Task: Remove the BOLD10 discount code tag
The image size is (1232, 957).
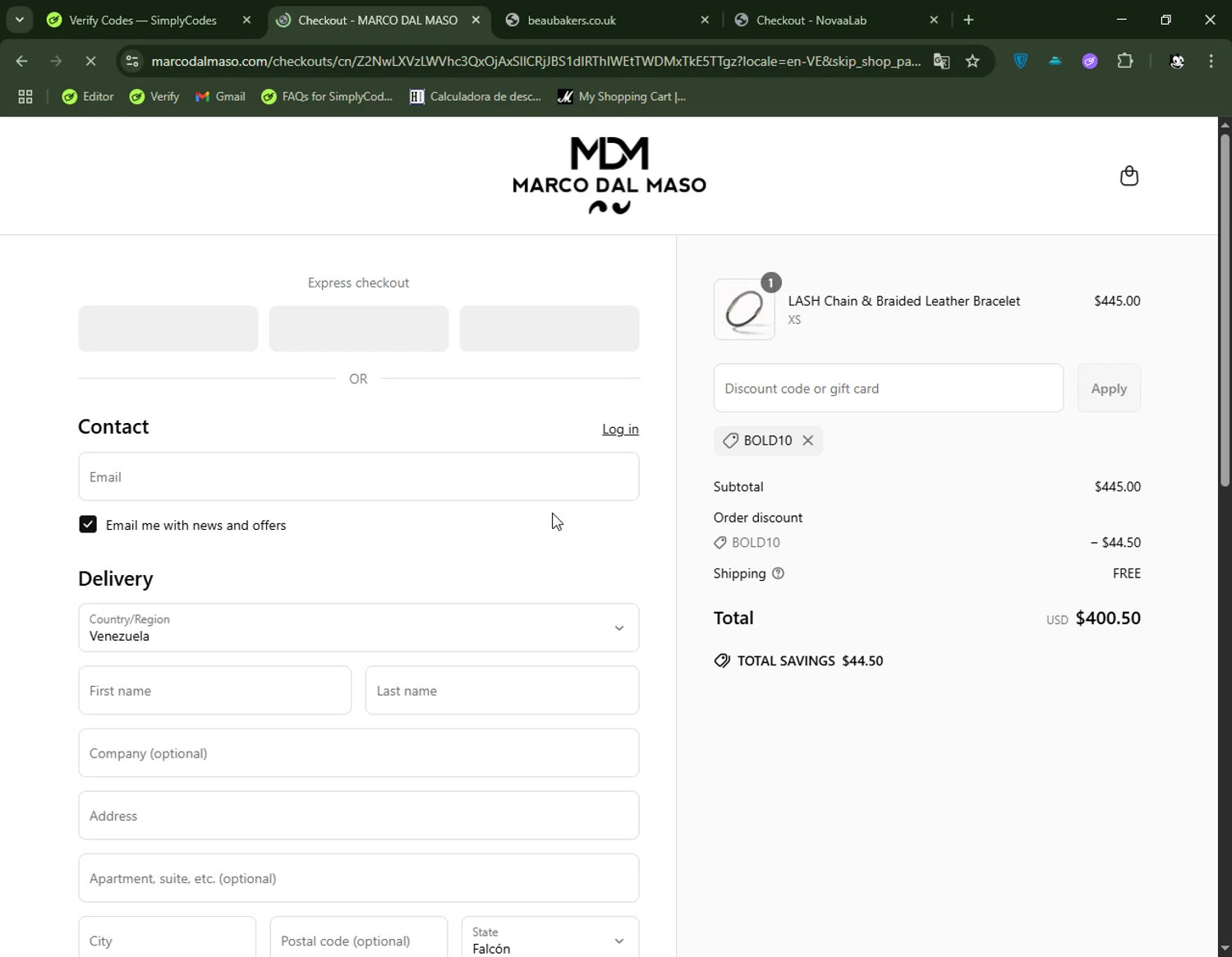Action: tap(808, 440)
